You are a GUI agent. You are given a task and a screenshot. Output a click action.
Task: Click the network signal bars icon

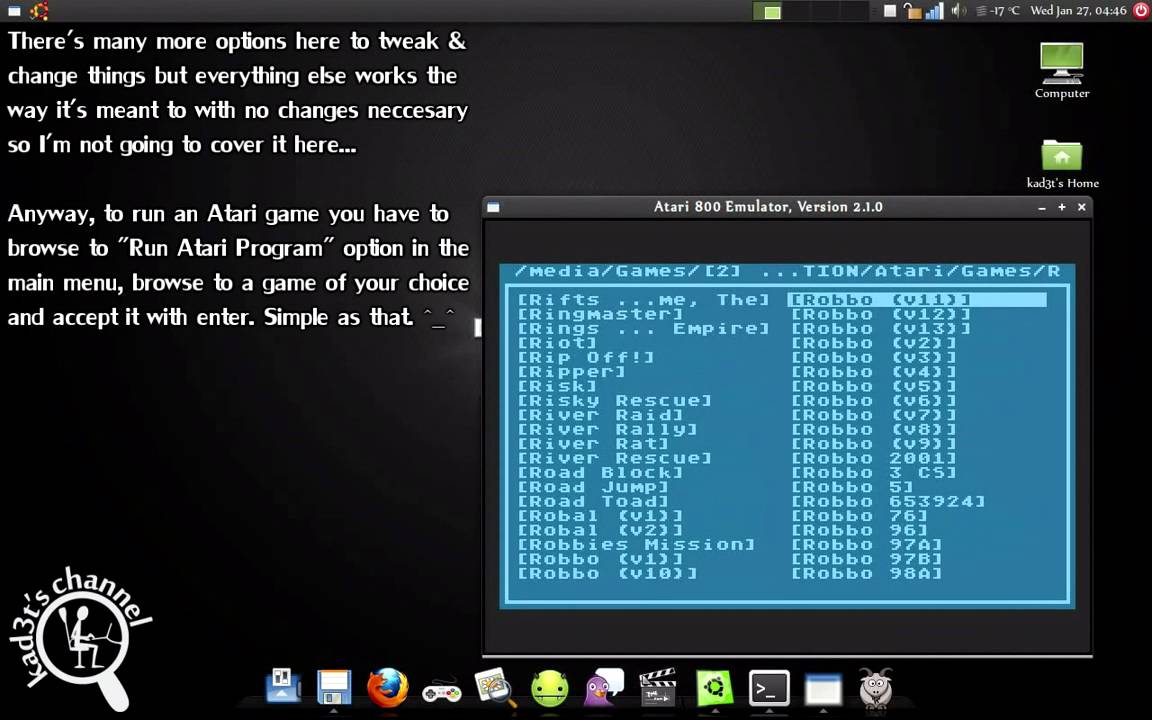935,10
